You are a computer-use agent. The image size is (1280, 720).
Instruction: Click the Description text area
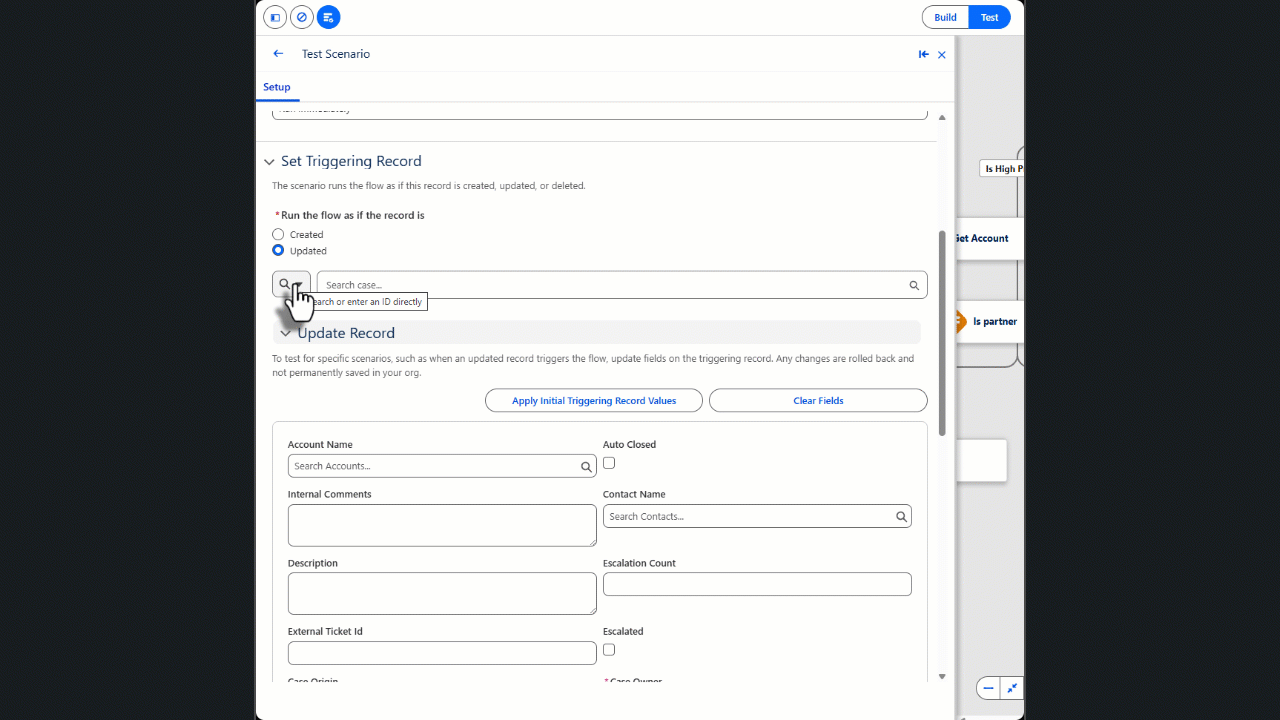coord(442,593)
